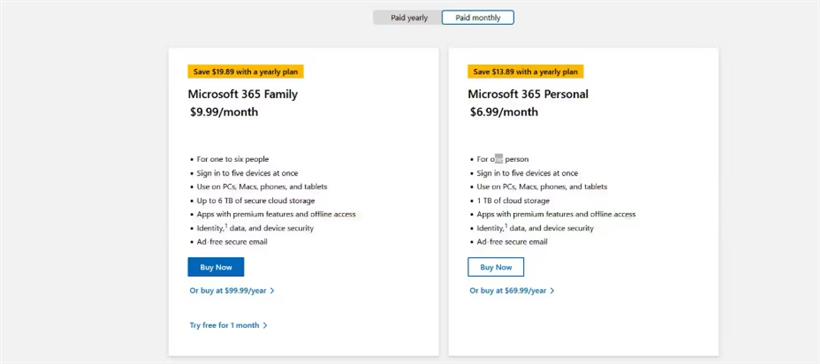The width and height of the screenshot is (820, 364).
Task: Buy Now for Microsoft 365 Family
Action: coord(216,267)
